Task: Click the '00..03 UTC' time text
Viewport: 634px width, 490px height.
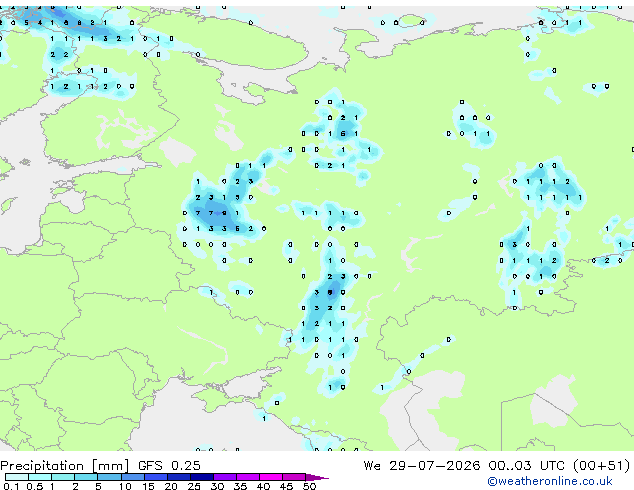Action: coord(526,466)
